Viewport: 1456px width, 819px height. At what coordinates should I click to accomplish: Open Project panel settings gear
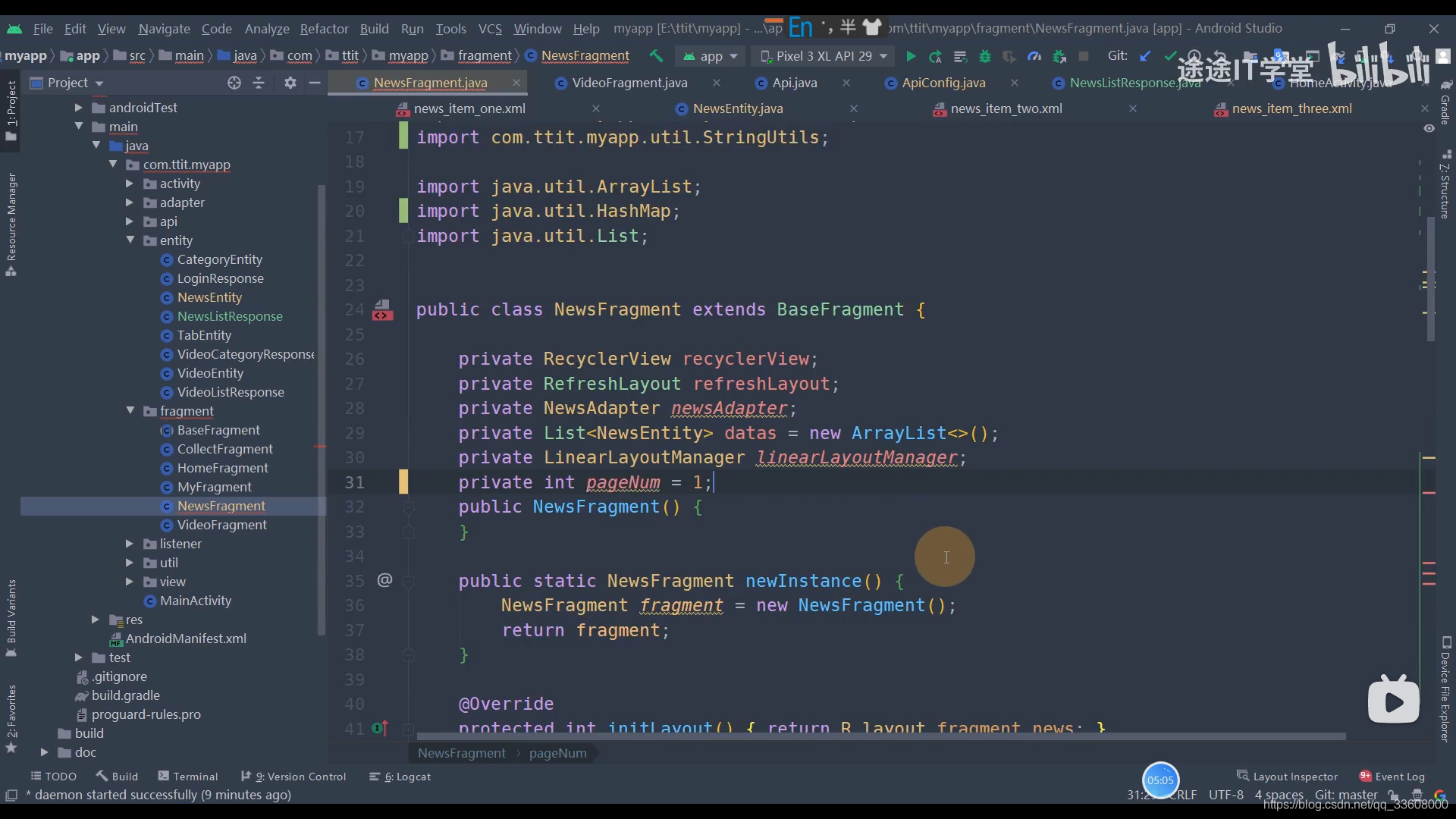[x=290, y=83]
